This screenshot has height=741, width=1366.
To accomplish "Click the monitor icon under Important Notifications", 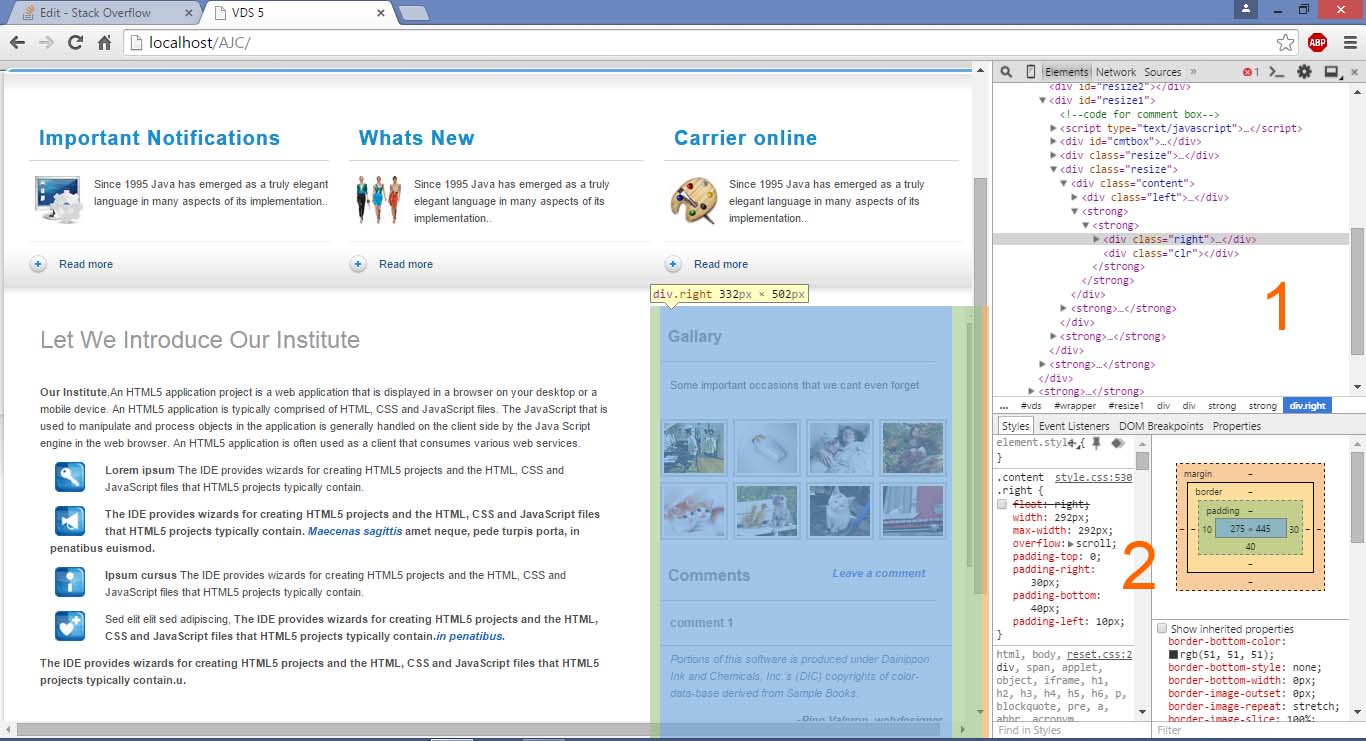I will (x=58, y=199).
